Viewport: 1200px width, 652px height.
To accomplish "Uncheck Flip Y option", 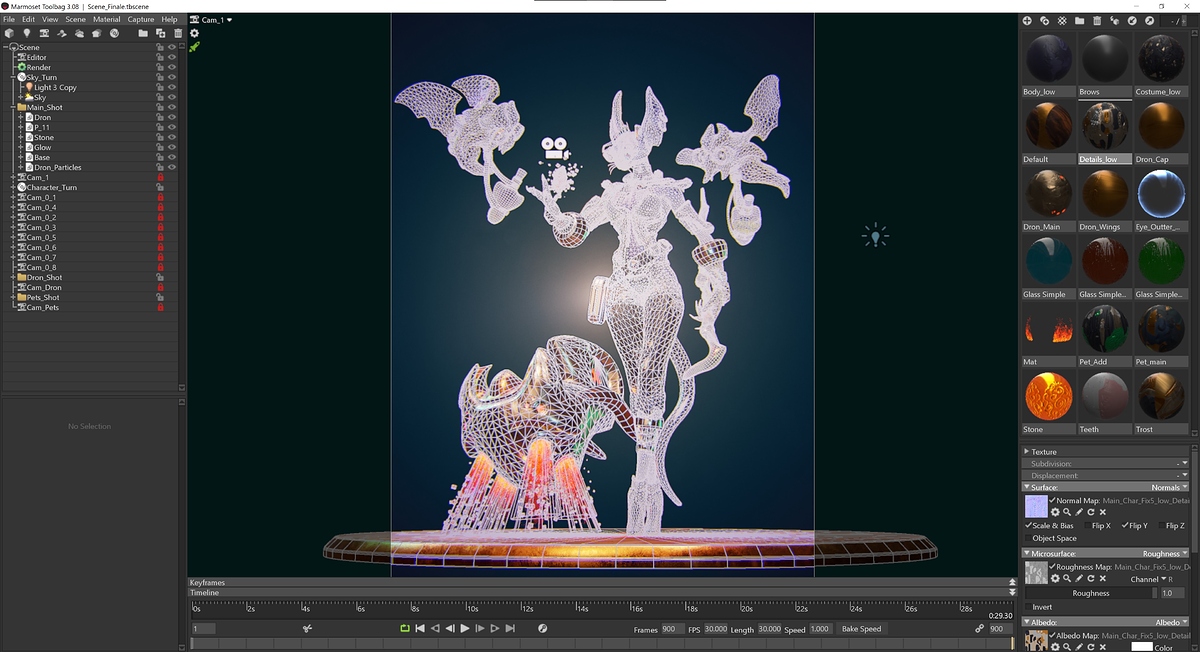I will (x=1125, y=526).
